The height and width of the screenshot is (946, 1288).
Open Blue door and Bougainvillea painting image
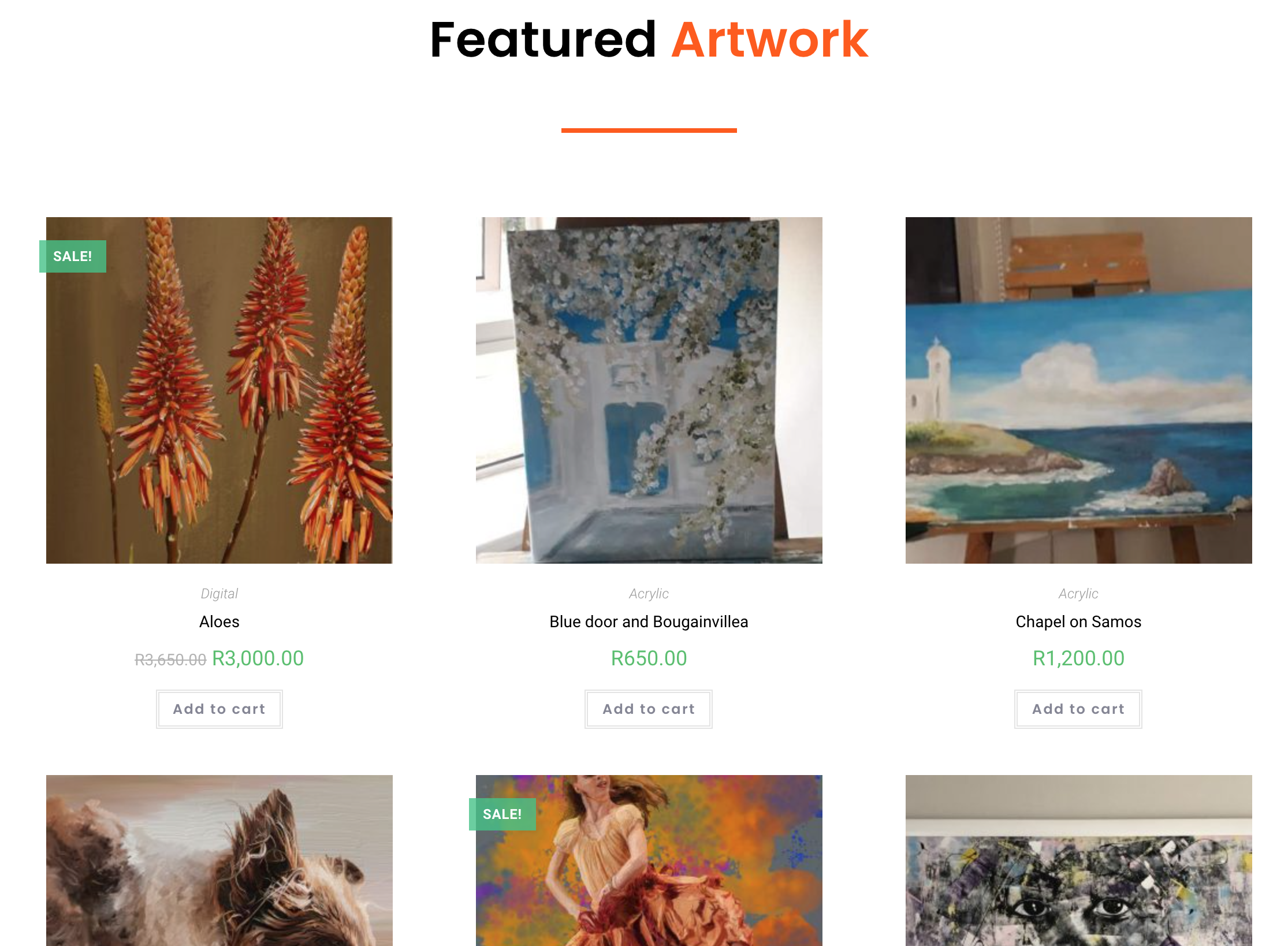click(649, 390)
